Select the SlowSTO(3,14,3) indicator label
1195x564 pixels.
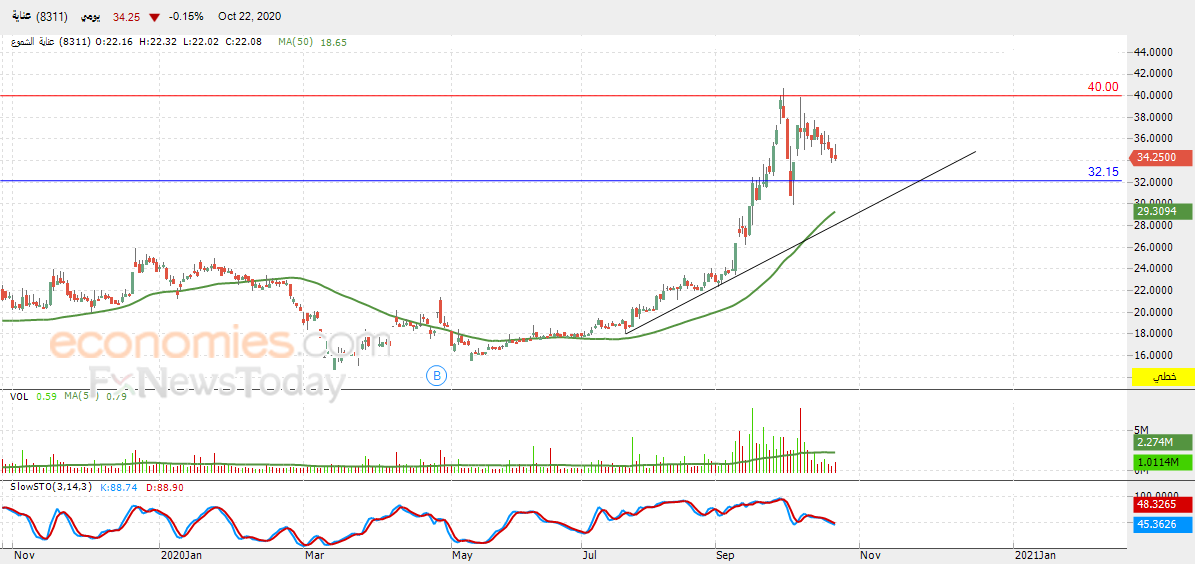tap(49, 487)
